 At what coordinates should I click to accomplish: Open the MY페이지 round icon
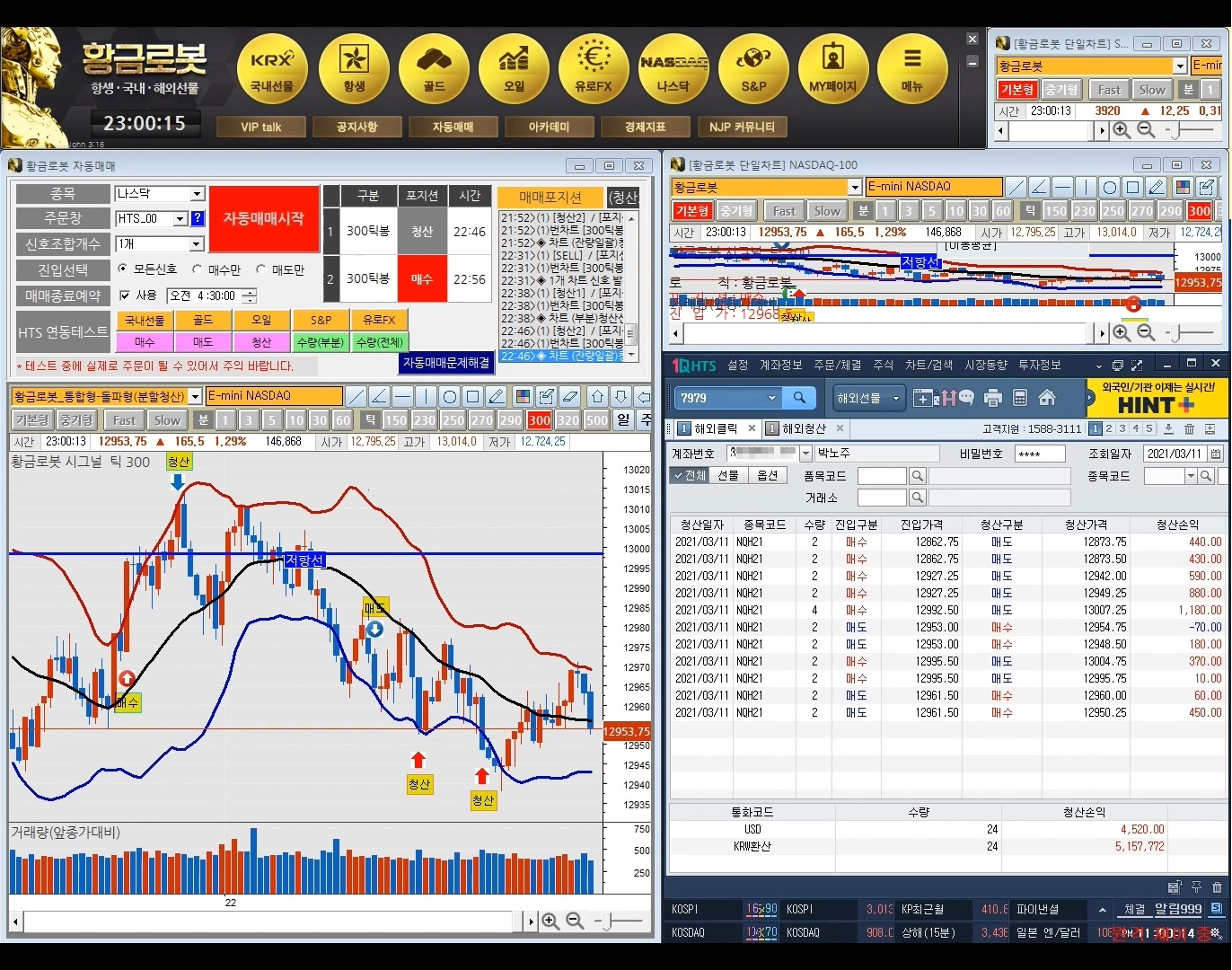[833, 69]
